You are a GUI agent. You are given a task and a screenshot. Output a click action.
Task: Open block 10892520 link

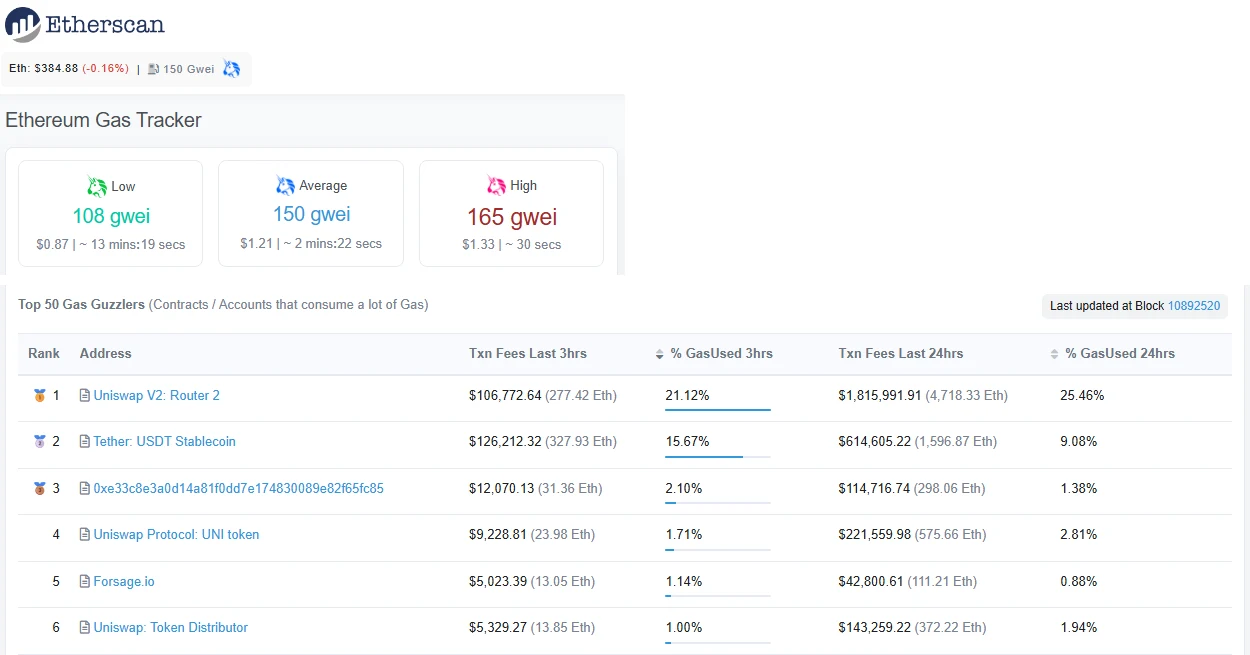(1194, 306)
